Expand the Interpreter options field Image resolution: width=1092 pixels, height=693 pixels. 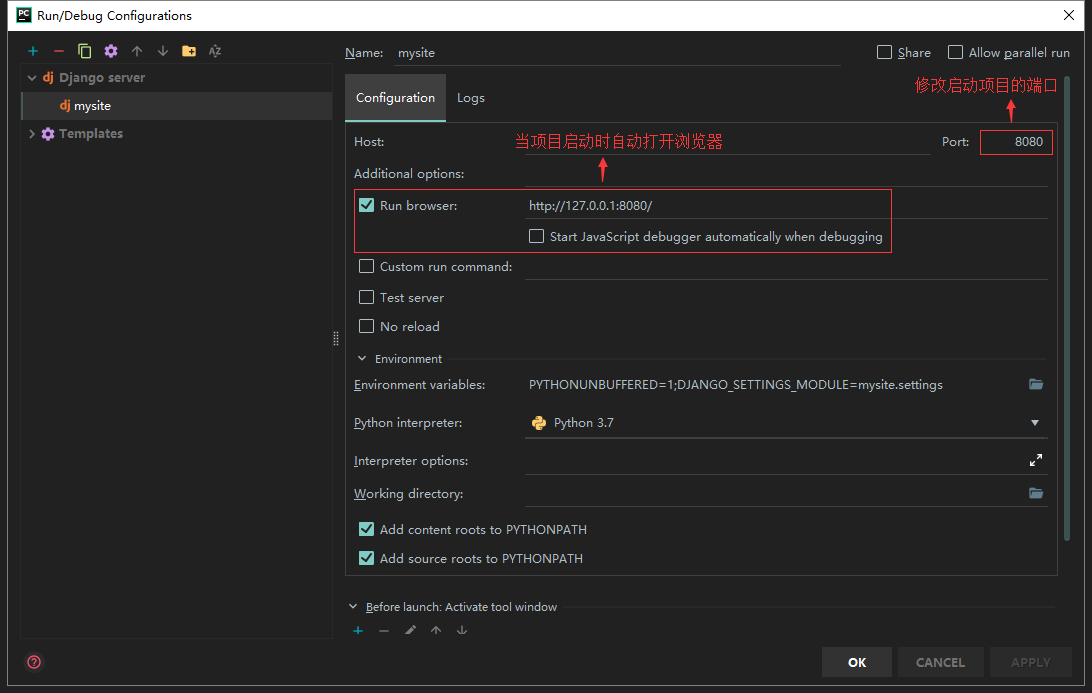pos(1036,460)
